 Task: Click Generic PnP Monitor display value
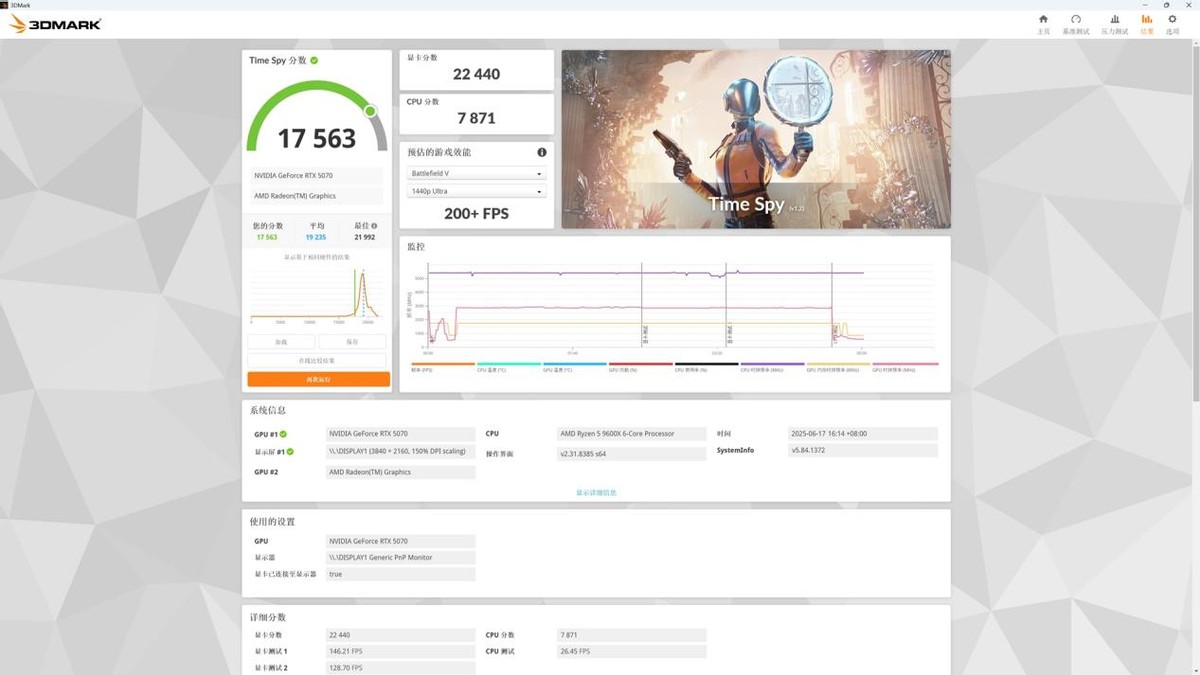pyautogui.click(x=401, y=558)
